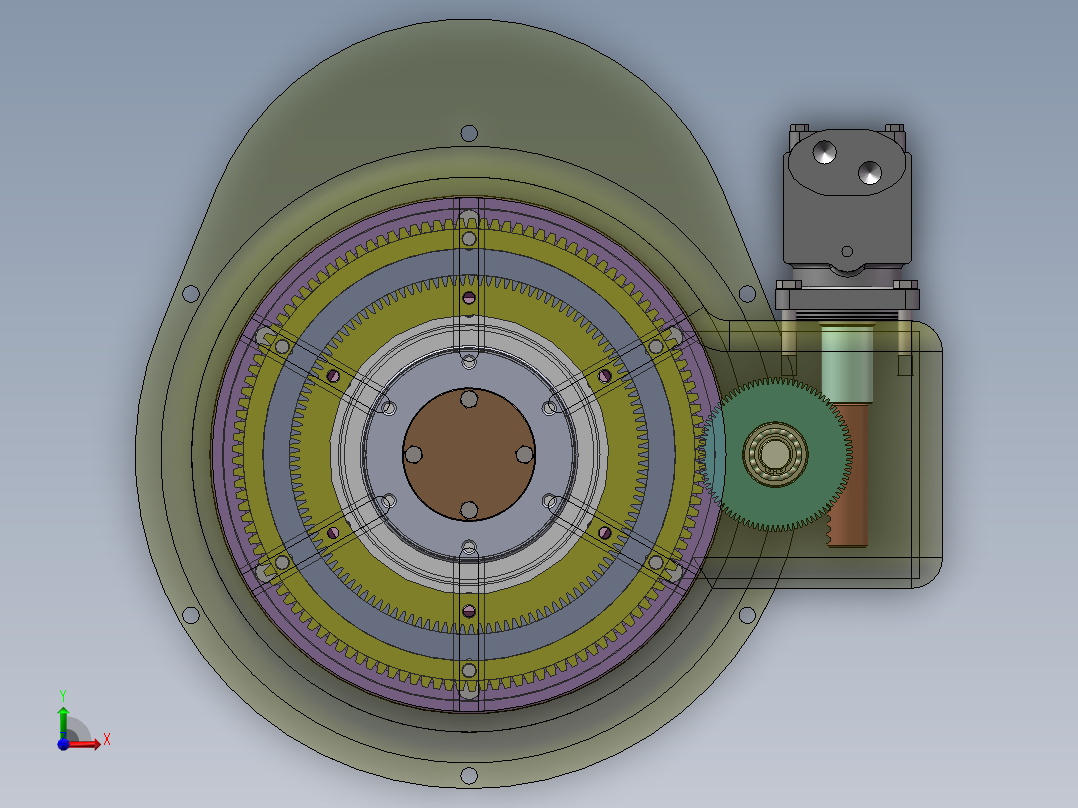Pick the copper-colored shaft beside the green gear
Image resolution: width=1078 pixels, height=808 pixels.
849,500
